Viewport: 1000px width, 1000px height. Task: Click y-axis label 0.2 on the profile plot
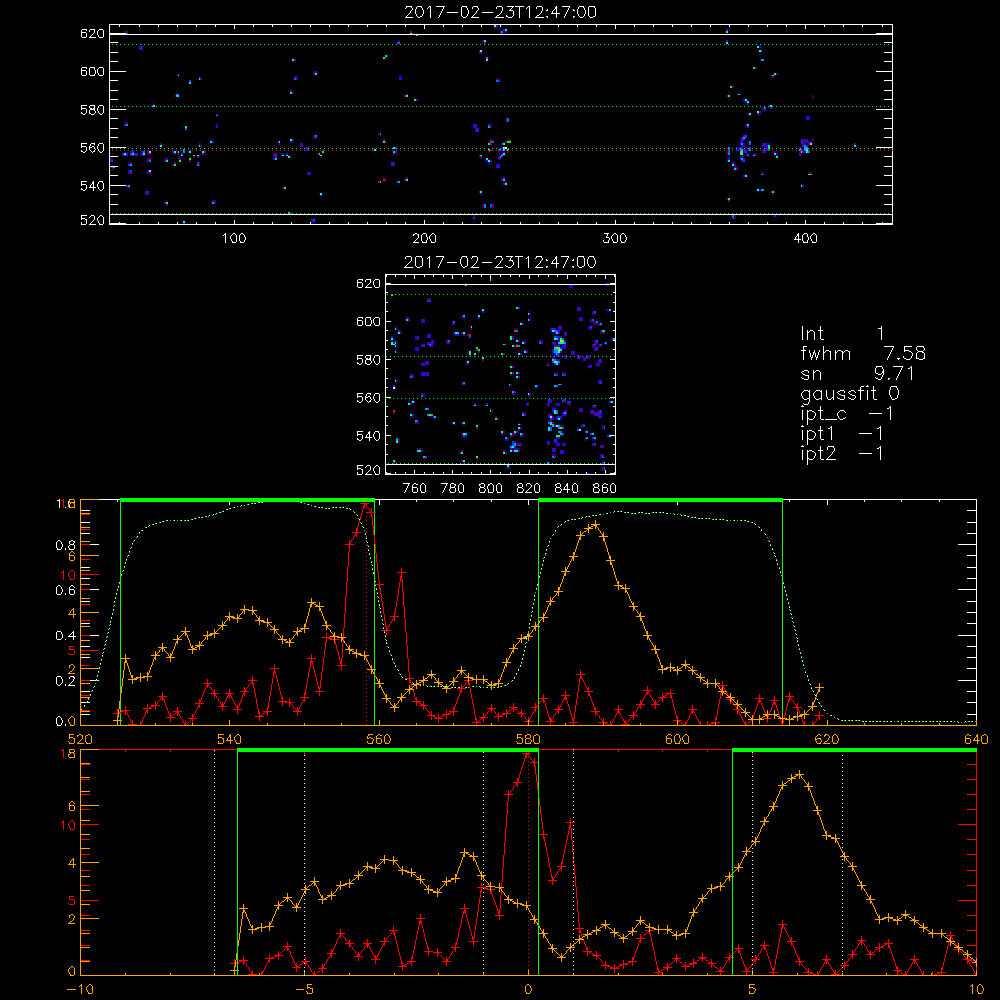pos(65,681)
